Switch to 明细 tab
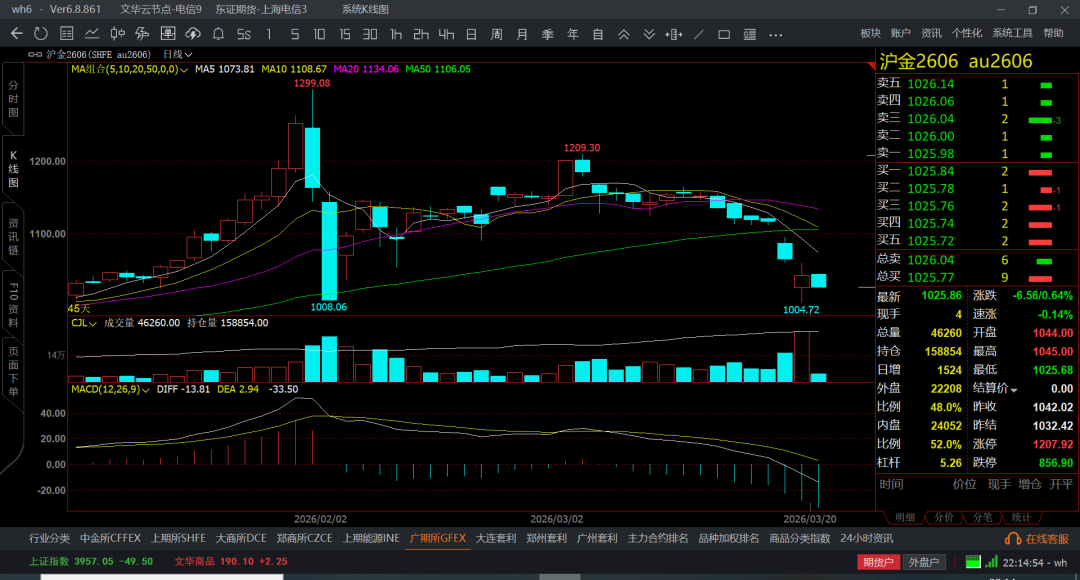 point(904,517)
